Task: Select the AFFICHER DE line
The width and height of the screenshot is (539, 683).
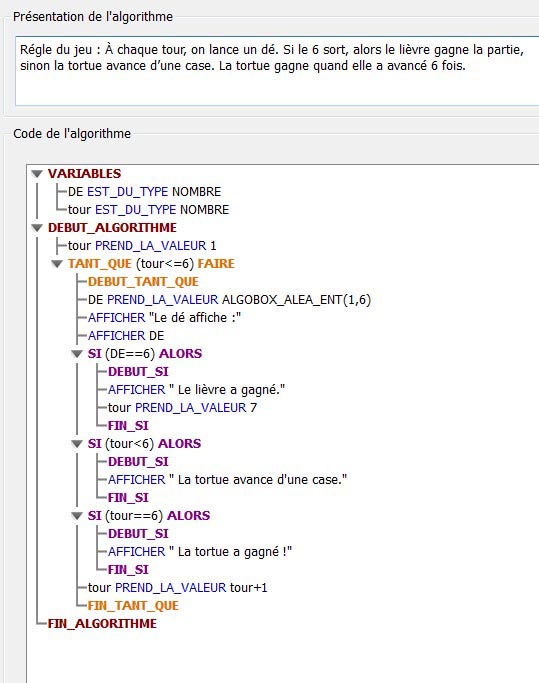Action: coord(126,336)
